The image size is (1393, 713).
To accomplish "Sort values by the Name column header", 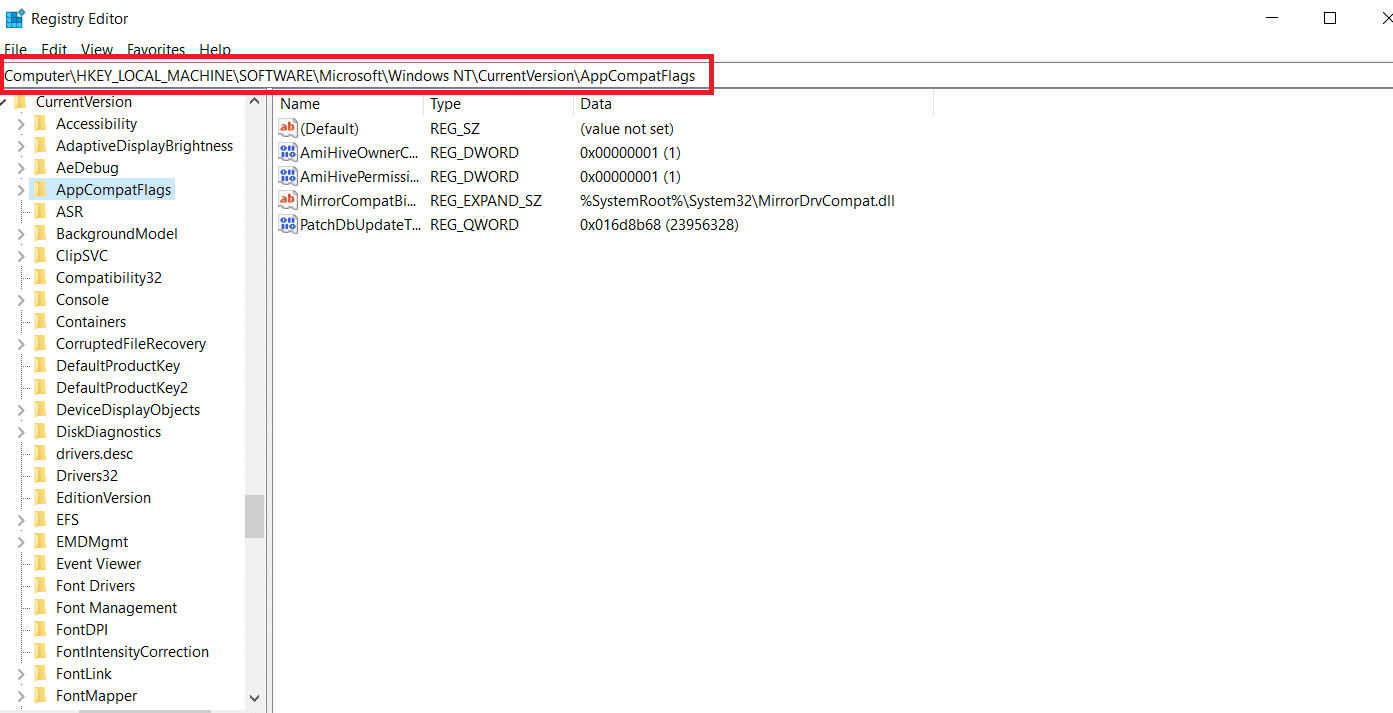I will tap(348, 104).
